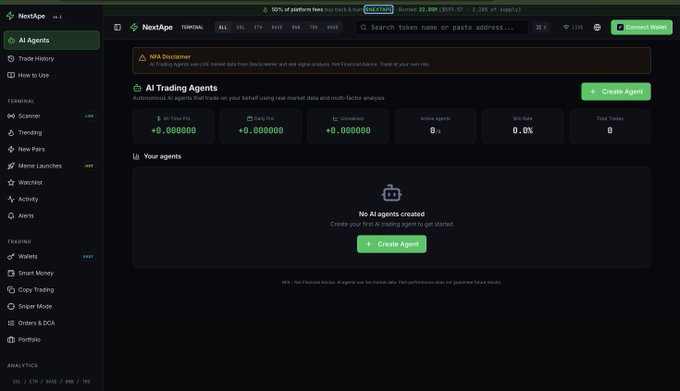Click the SOL / ETH / BASE chains footer text

52,381
